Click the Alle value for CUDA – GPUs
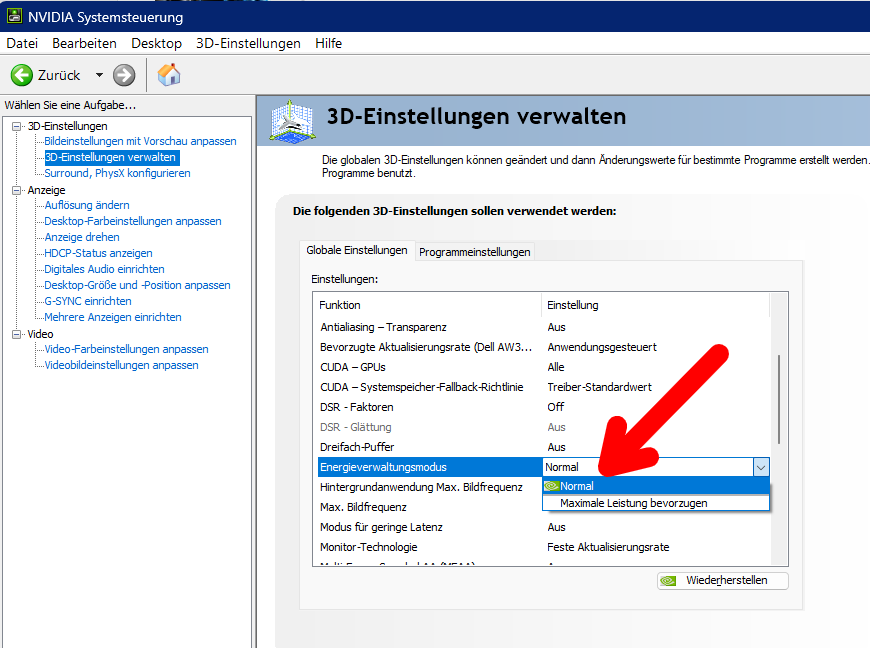 (x=555, y=367)
